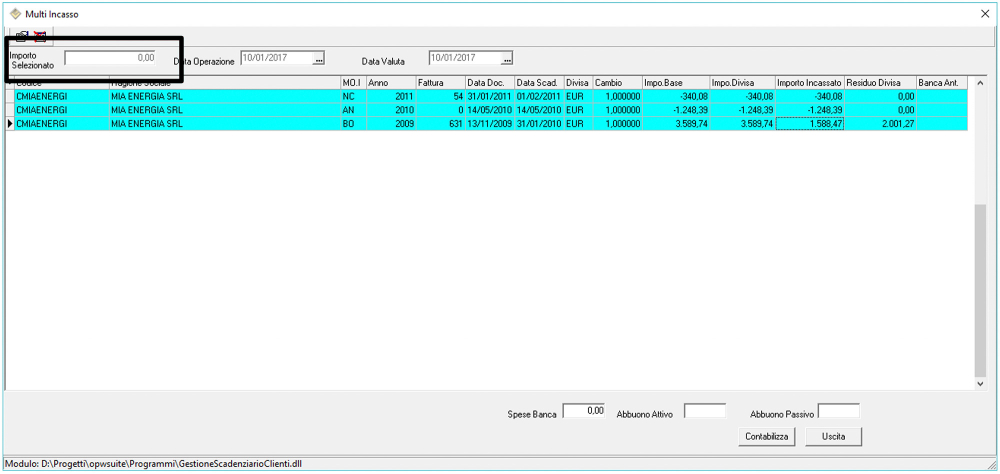
Task: Click the Importo Selezionato field
Action: (x=110, y=58)
